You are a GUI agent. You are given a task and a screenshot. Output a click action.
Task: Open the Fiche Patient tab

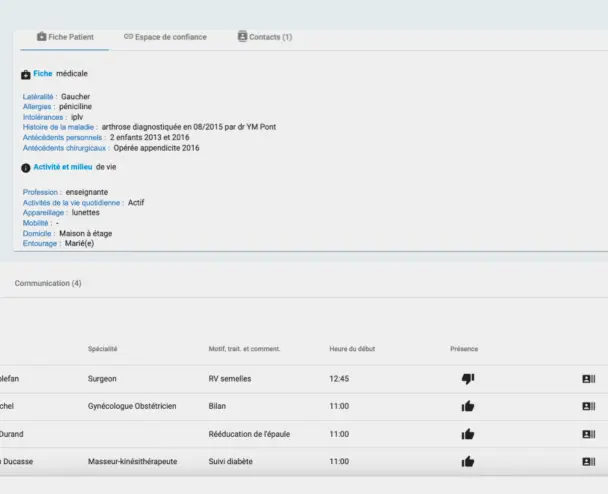pos(65,37)
